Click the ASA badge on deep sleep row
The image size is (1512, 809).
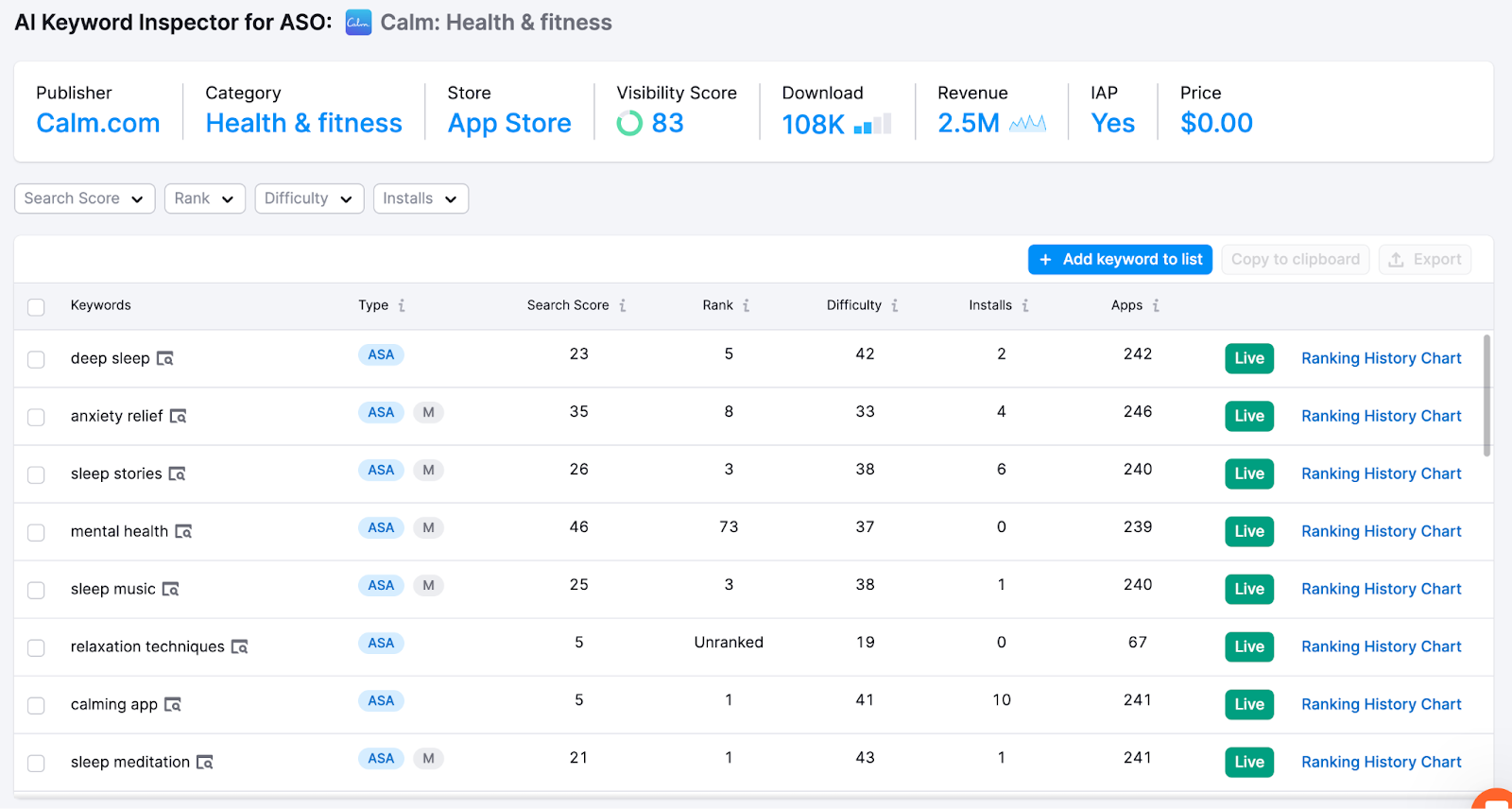tap(381, 354)
